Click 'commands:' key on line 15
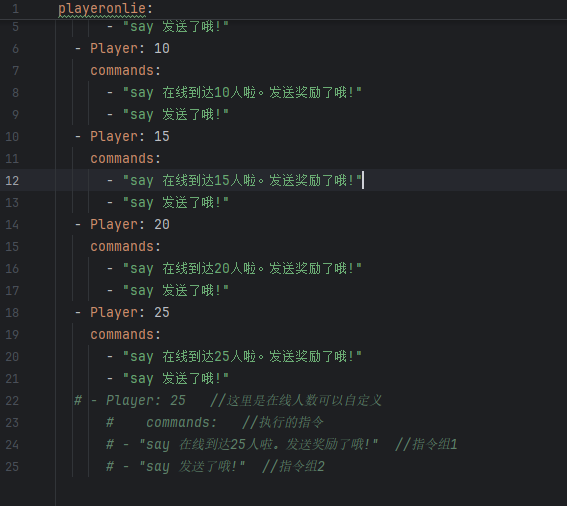 click(125, 247)
